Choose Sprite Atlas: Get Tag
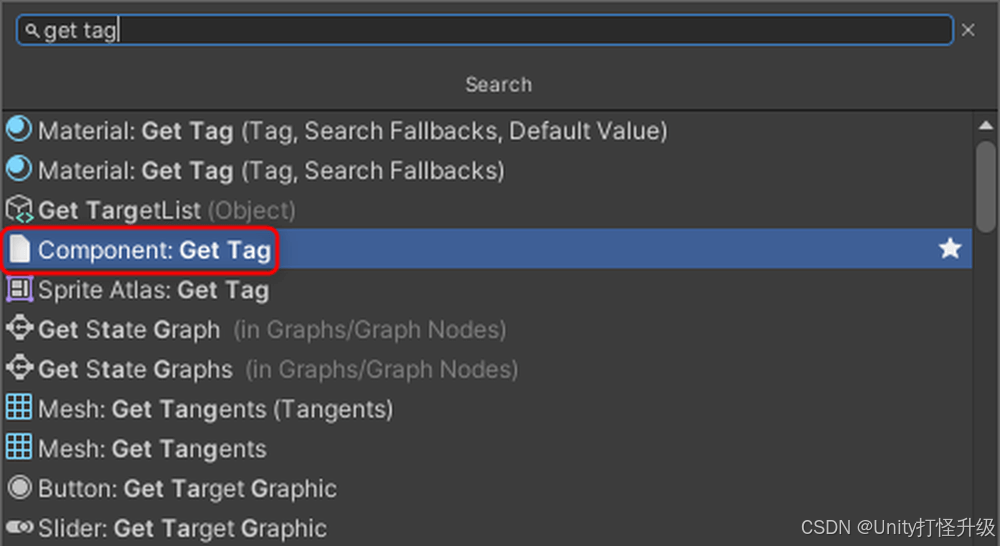 (x=153, y=290)
